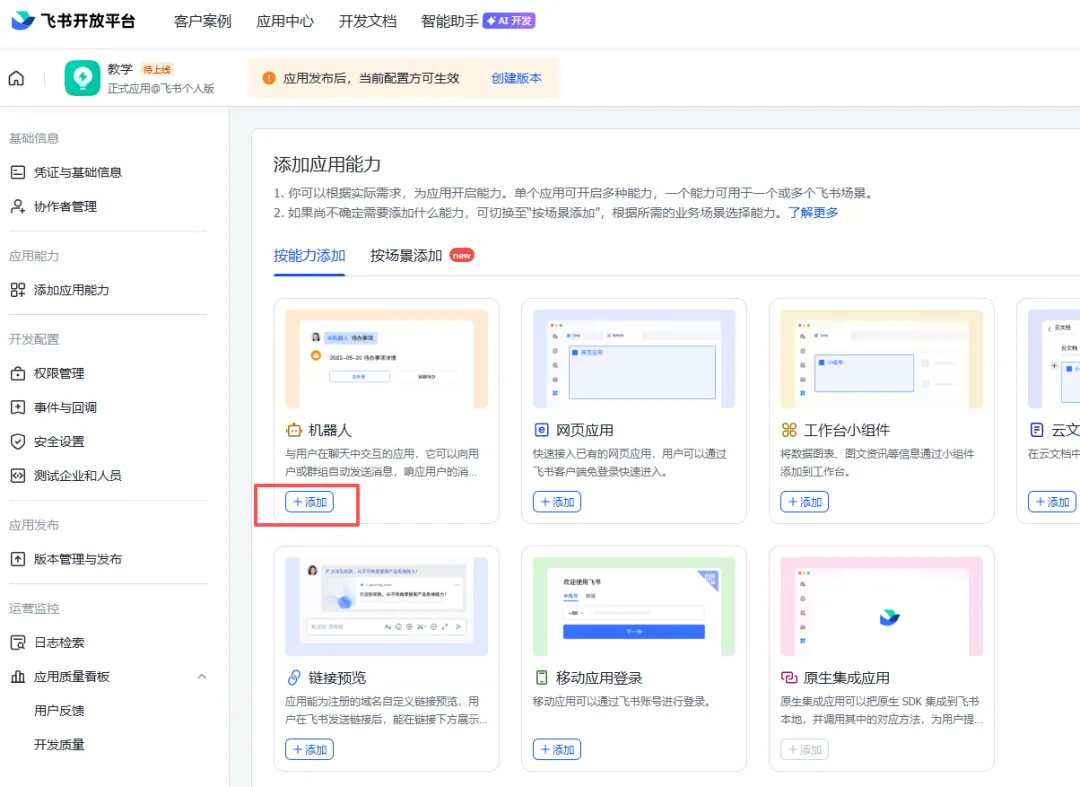Click the green 教学 app icon
The height and width of the screenshot is (787, 1080).
click(x=83, y=78)
